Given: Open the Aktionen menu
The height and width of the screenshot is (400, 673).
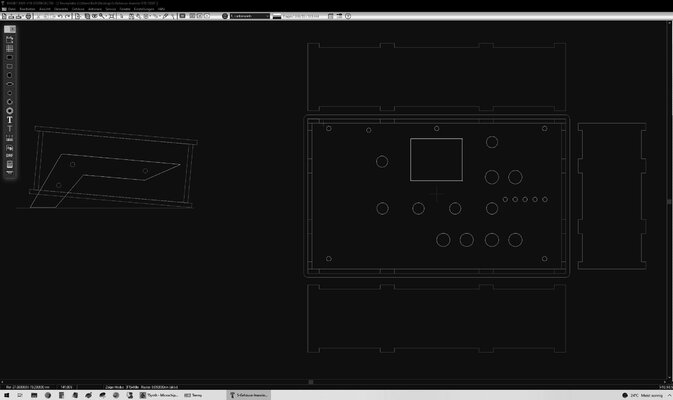Looking at the screenshot, I should pos(95,9).
